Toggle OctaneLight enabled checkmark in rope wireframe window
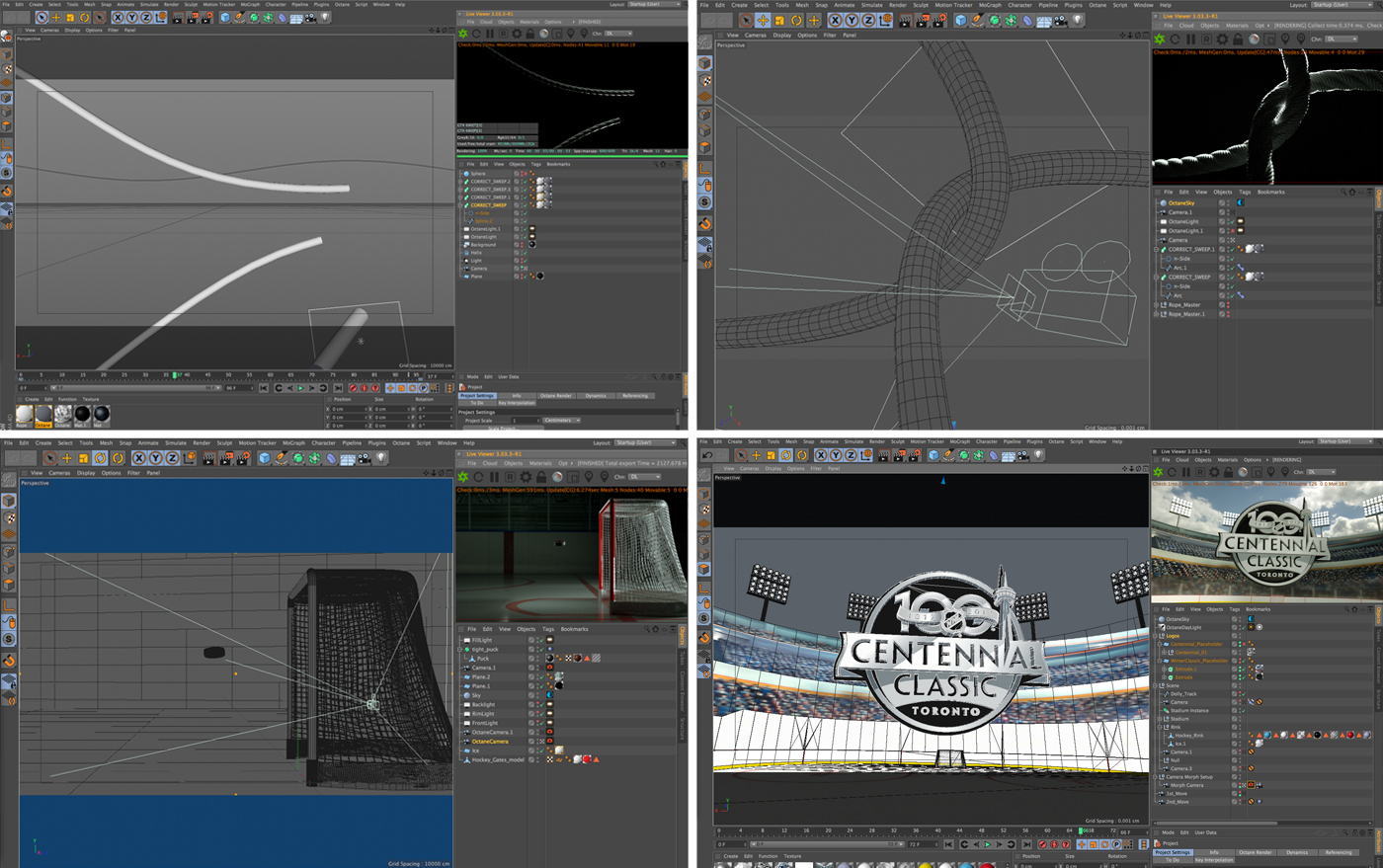Screen dimensions: 1383x868 [x=1233, y=221]
